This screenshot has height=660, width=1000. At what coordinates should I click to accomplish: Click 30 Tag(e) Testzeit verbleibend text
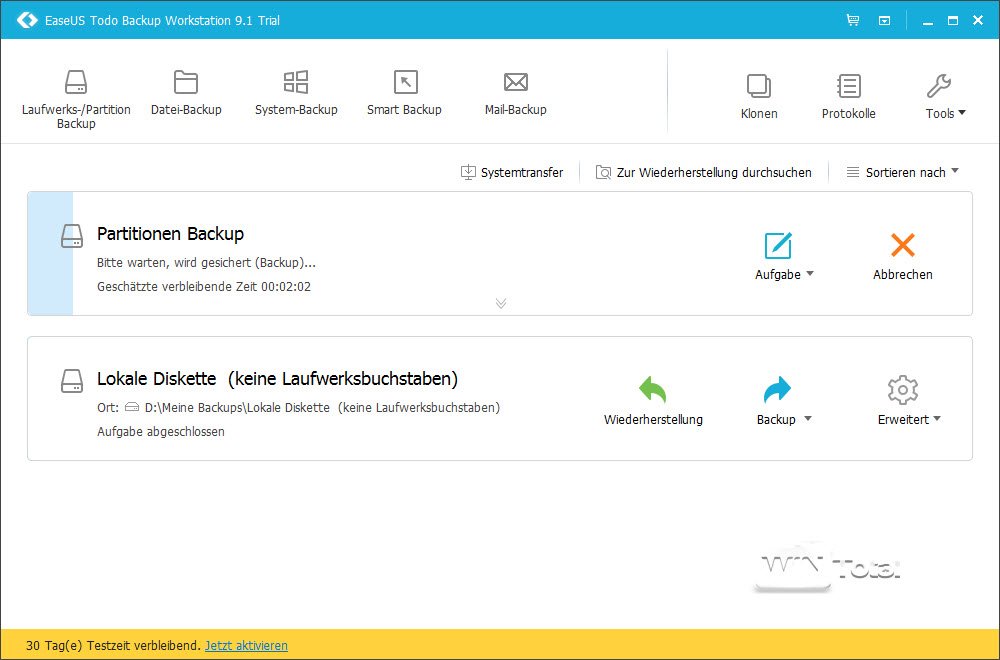pos(114,645)
